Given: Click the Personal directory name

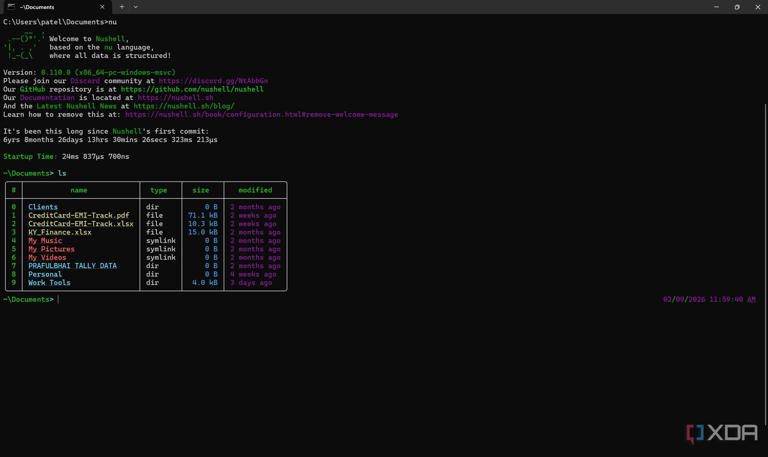Looking at the screenshot, I should tap(45, 274).
